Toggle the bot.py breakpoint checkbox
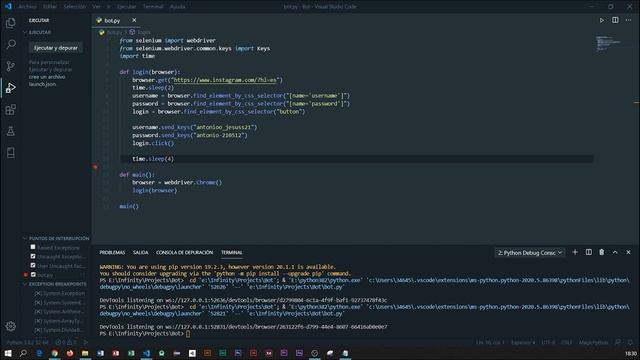The height and width of the screenshot is (360, 640). tap(33, 275)
